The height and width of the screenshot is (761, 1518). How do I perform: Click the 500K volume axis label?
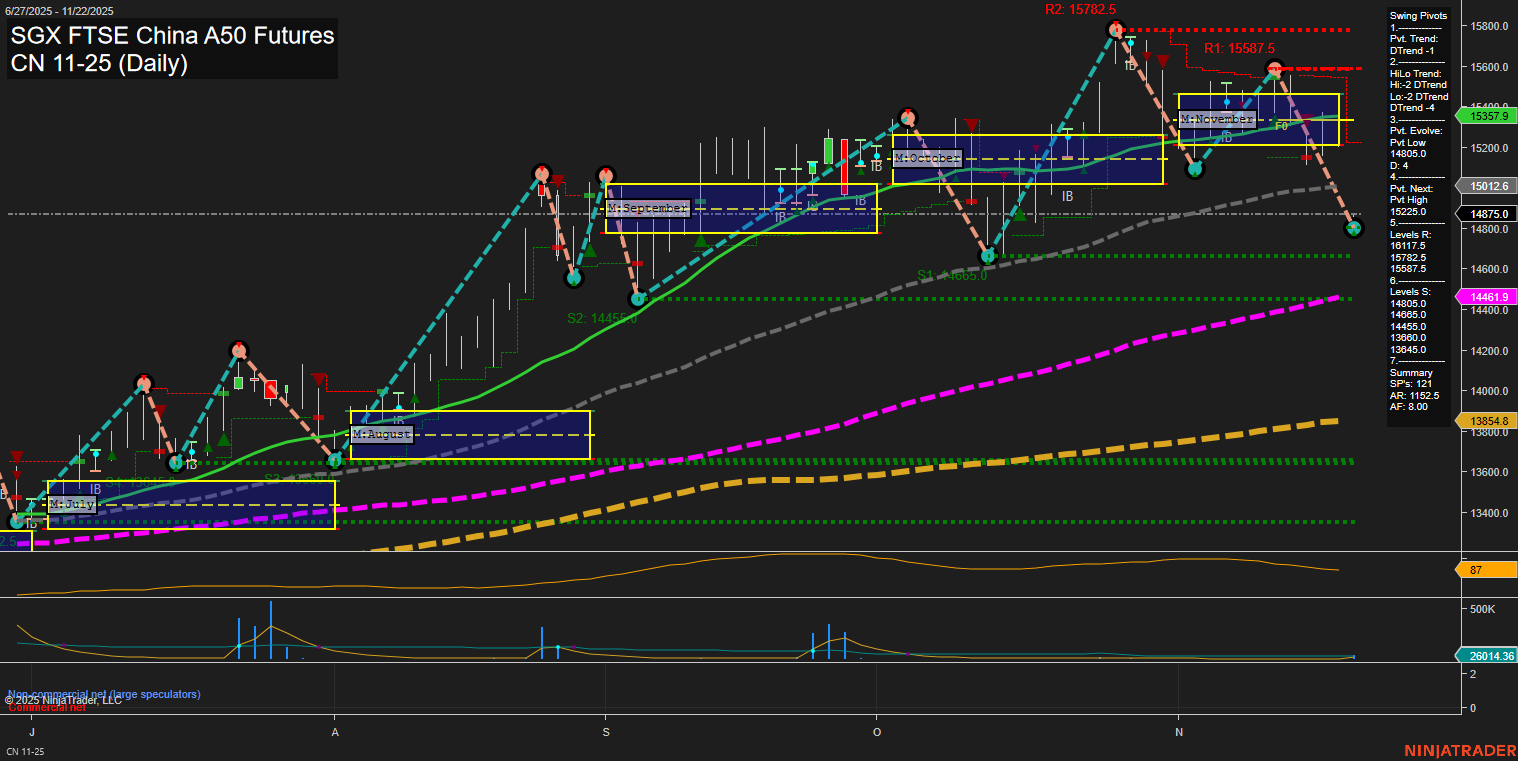click(x=1481, y=609)
